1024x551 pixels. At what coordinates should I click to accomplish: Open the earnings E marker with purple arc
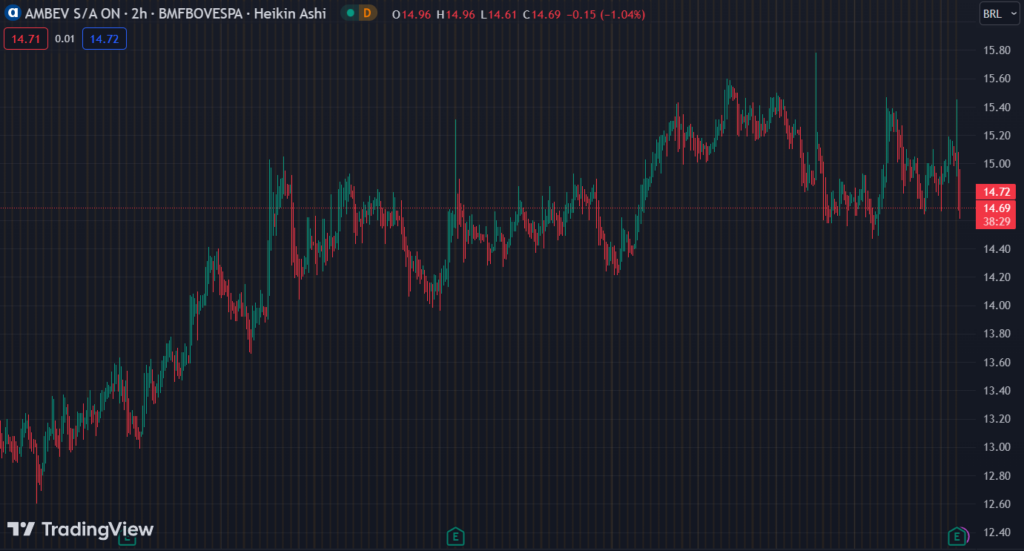(x=957, y=537)
